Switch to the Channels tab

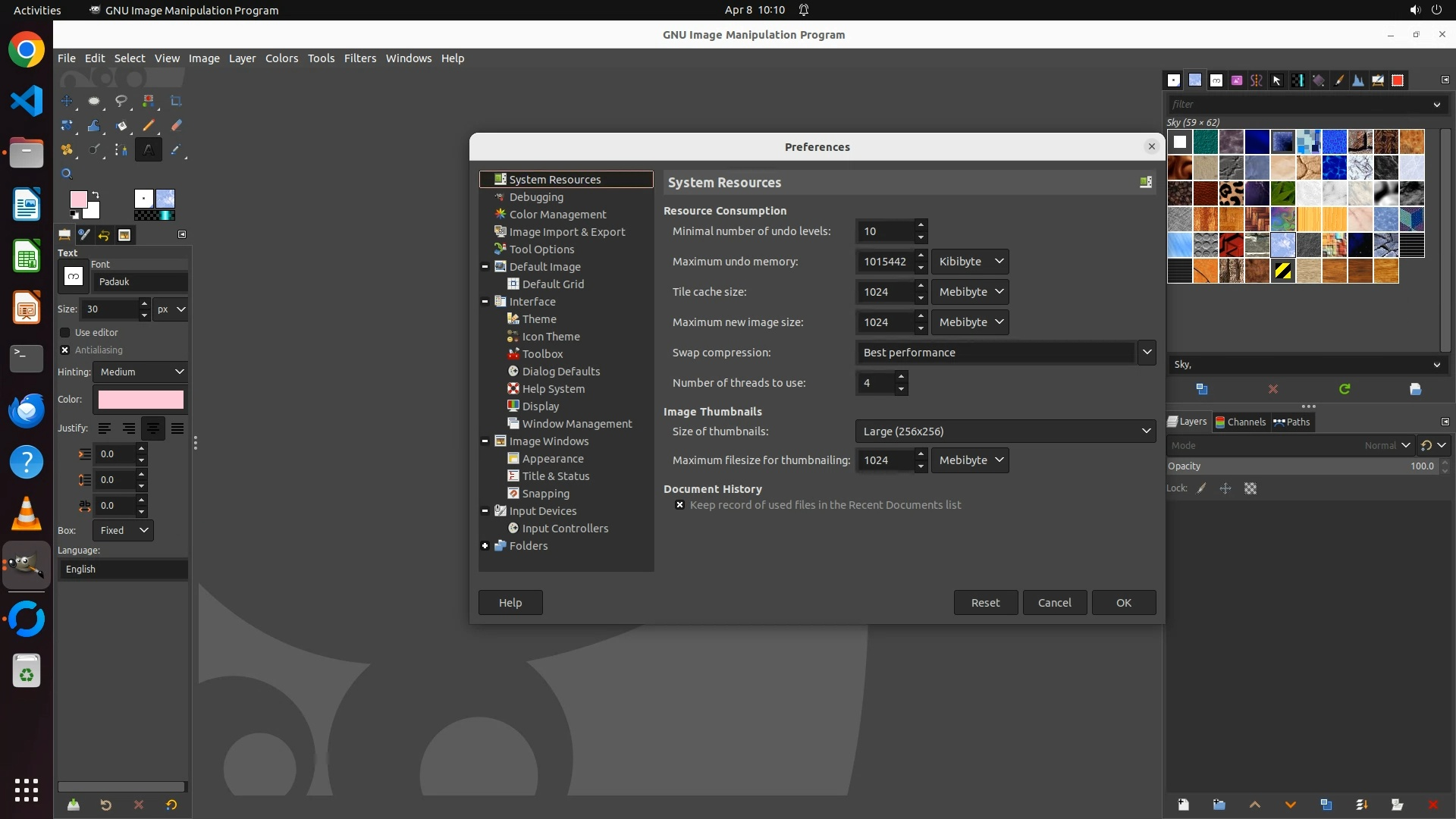[x=1240, y=422]
